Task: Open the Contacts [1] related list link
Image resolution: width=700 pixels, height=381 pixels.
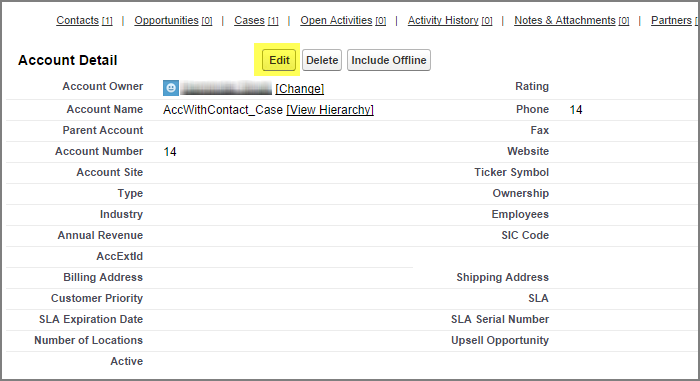Action: (x=84, y=20)
